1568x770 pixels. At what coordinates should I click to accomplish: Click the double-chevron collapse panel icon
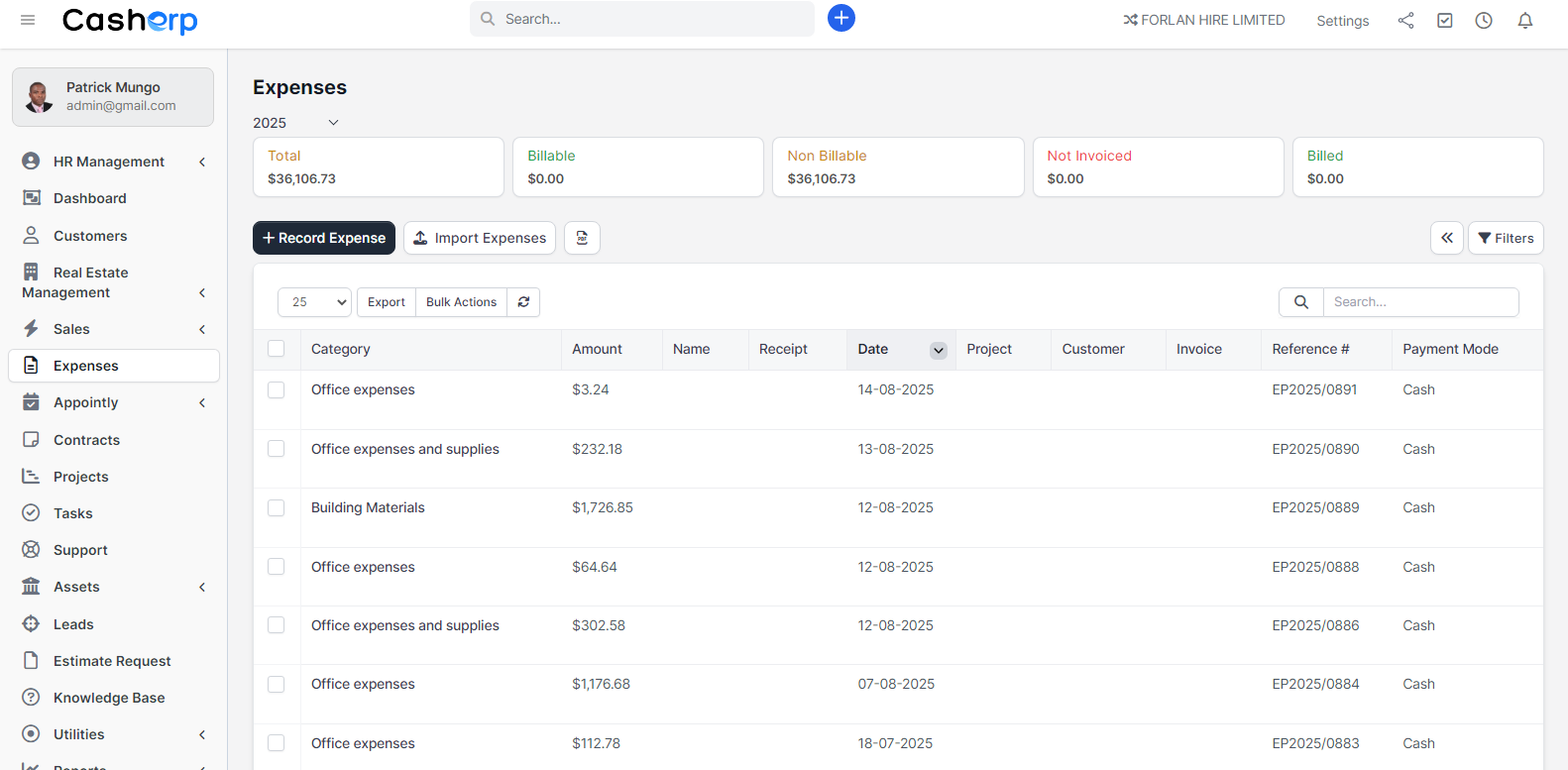[1446, 238]
